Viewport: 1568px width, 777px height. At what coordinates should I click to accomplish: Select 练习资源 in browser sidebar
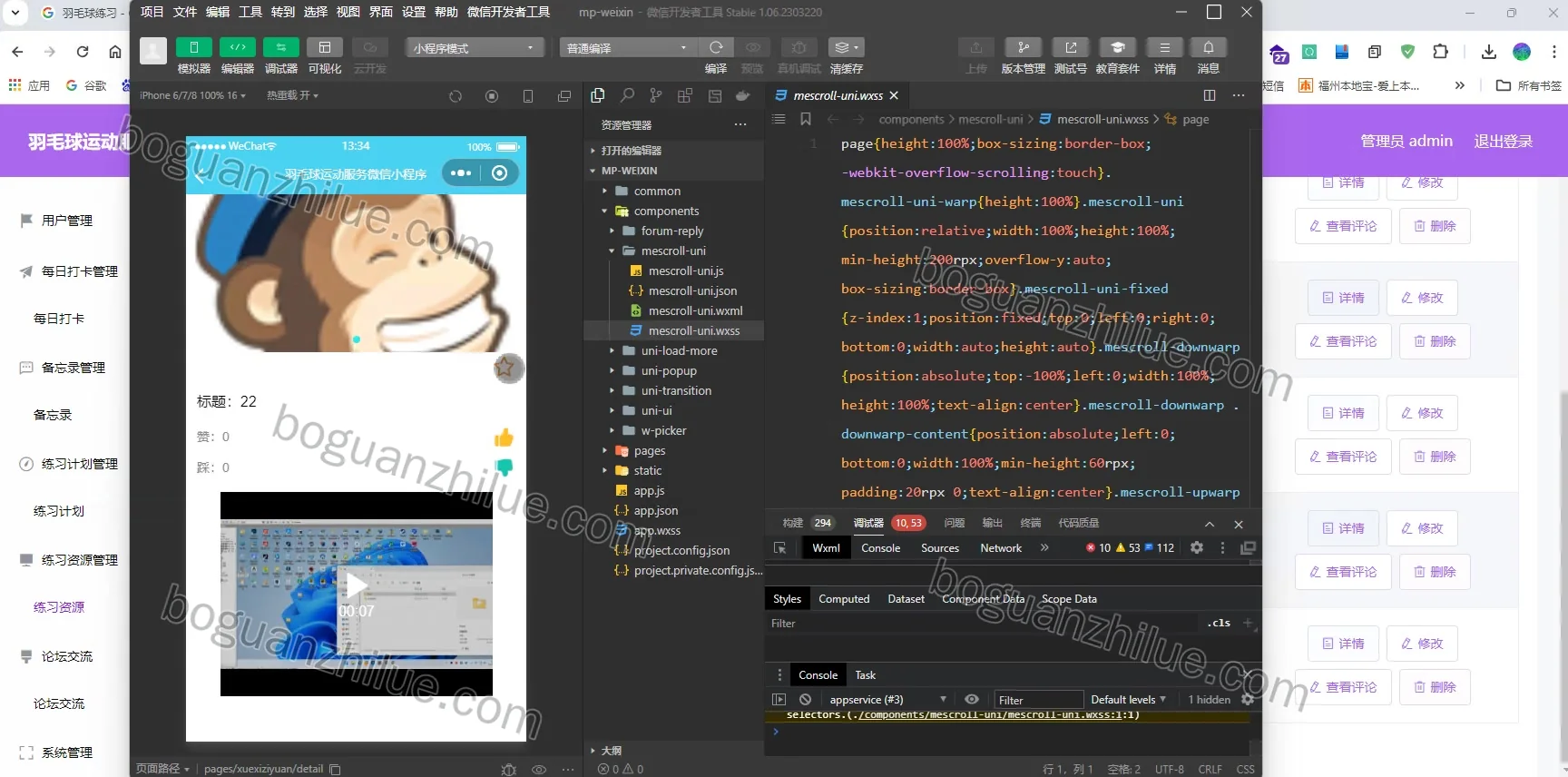(59, 607)
